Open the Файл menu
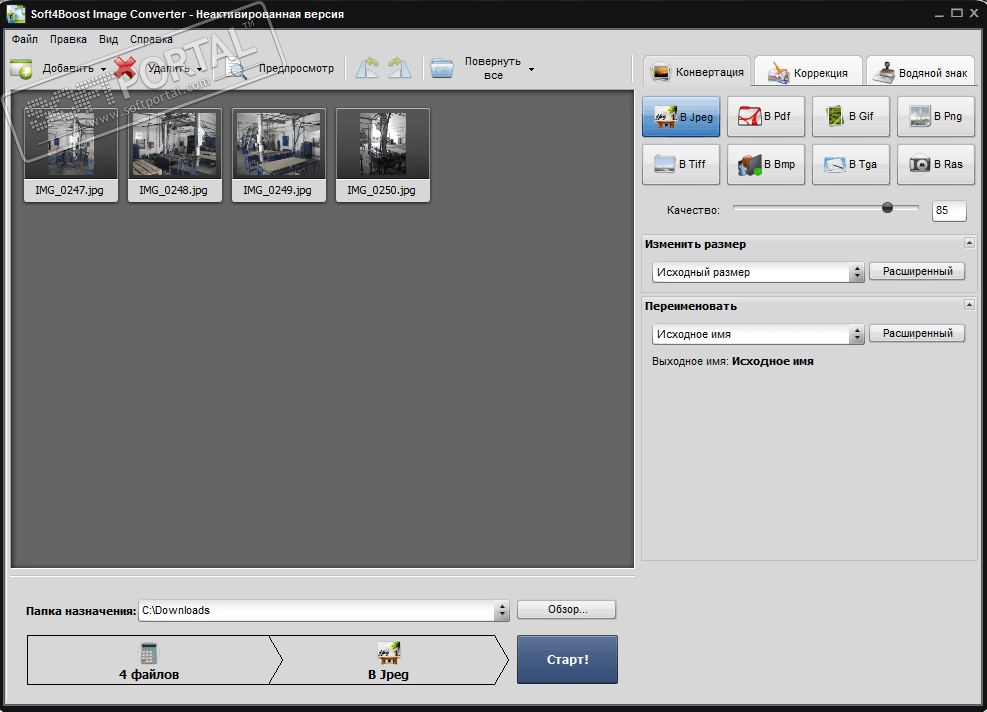Image resolution: width=987 pixels, height=712 pixels. 25,39
